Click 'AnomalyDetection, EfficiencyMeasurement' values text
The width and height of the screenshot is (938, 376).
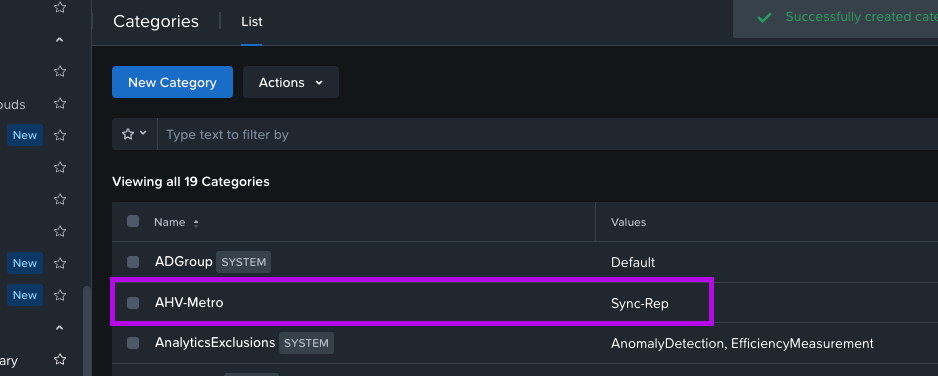click(742, 343)
